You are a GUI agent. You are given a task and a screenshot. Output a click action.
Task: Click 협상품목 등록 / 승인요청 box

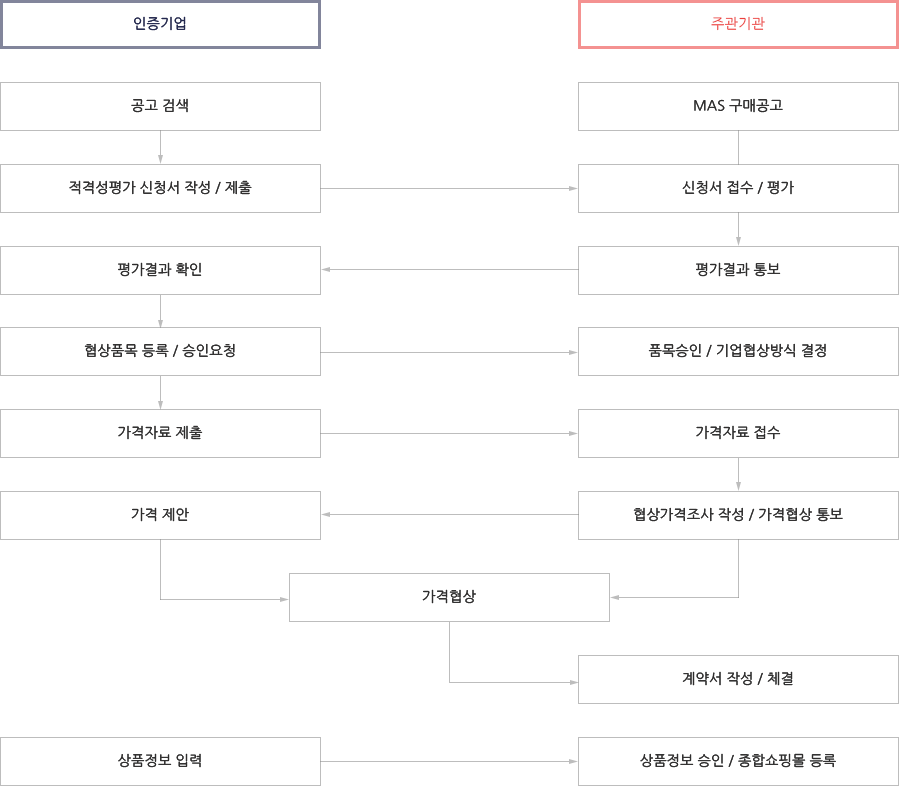(x=160, y=351)
